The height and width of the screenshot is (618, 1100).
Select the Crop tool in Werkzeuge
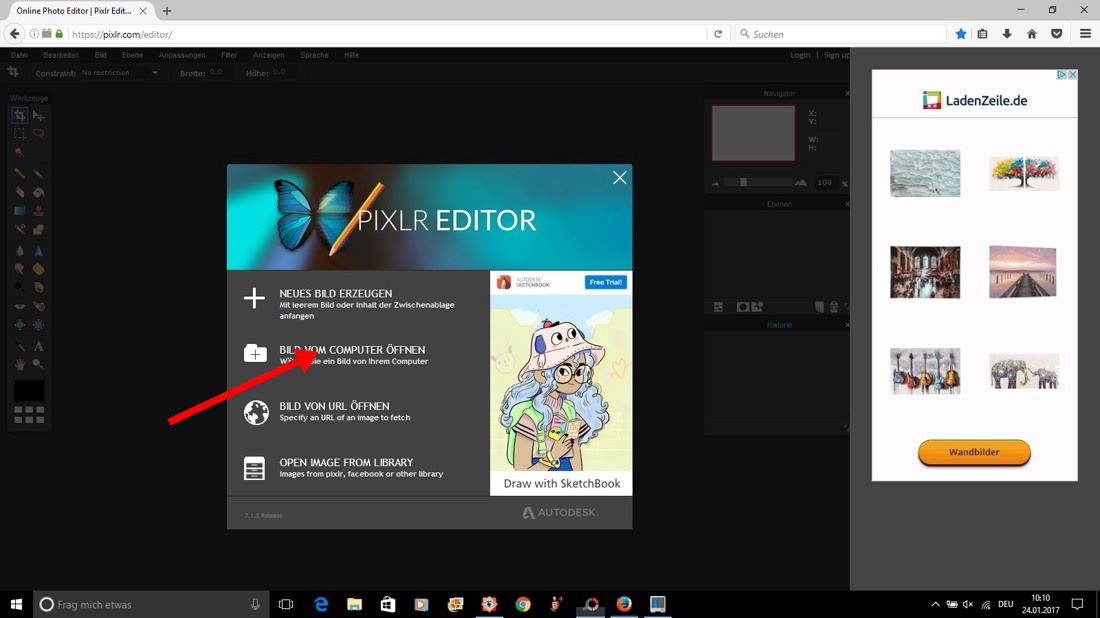(20, 115)
